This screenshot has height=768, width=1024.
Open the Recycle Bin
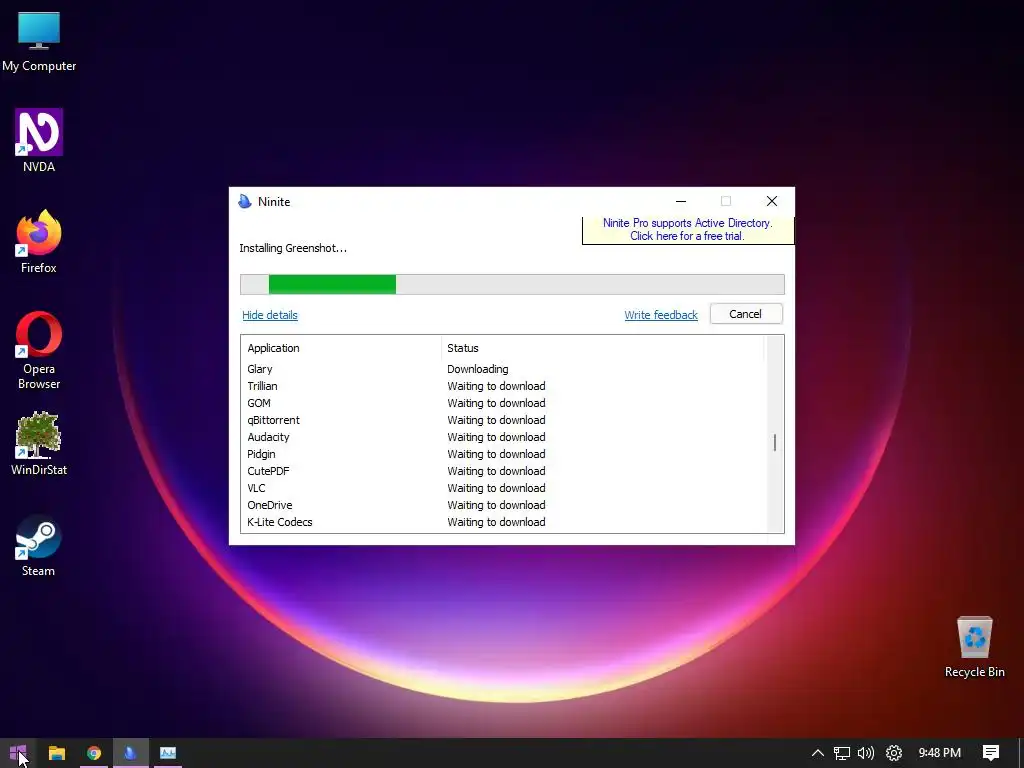click(974, 647)
